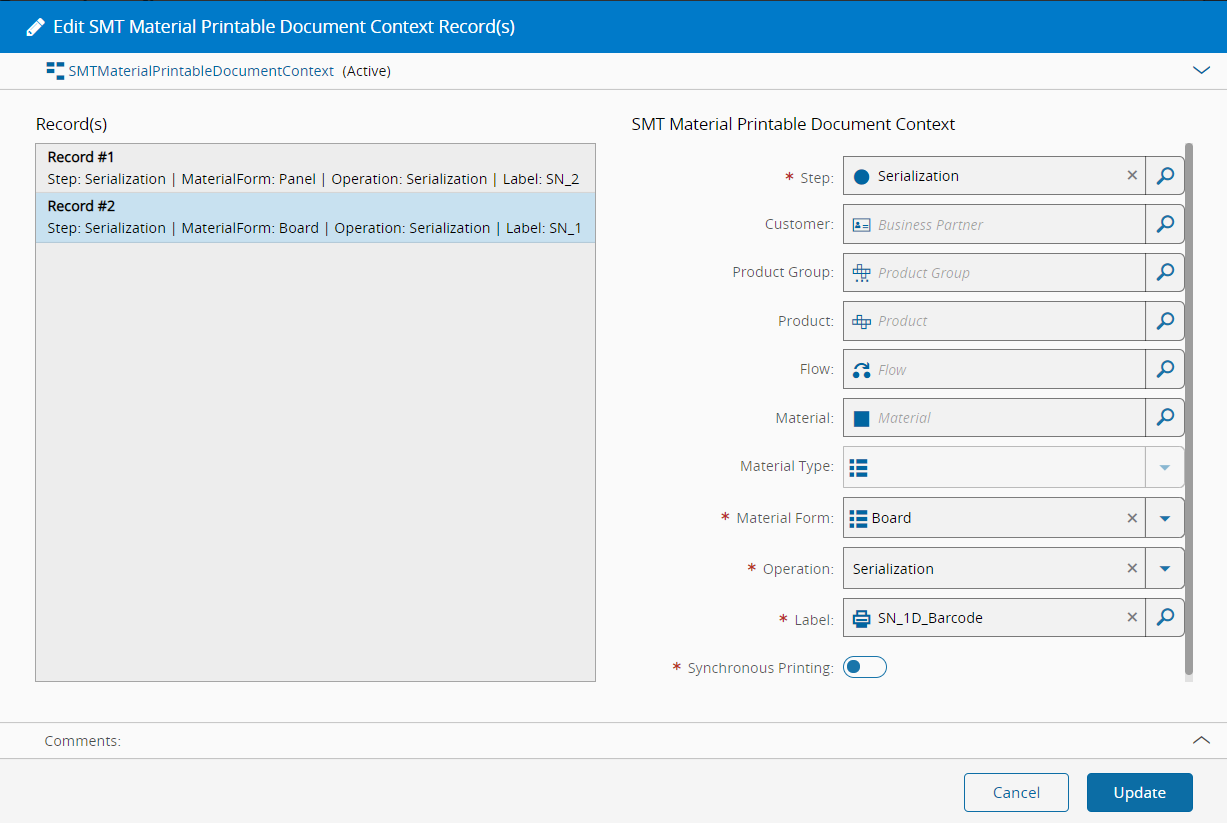Image resolution: width=1227 pixels, height=823 pixels.
Task: Click the Product Group search icon
Action: pyautogui.click(x=1164, y=272)
